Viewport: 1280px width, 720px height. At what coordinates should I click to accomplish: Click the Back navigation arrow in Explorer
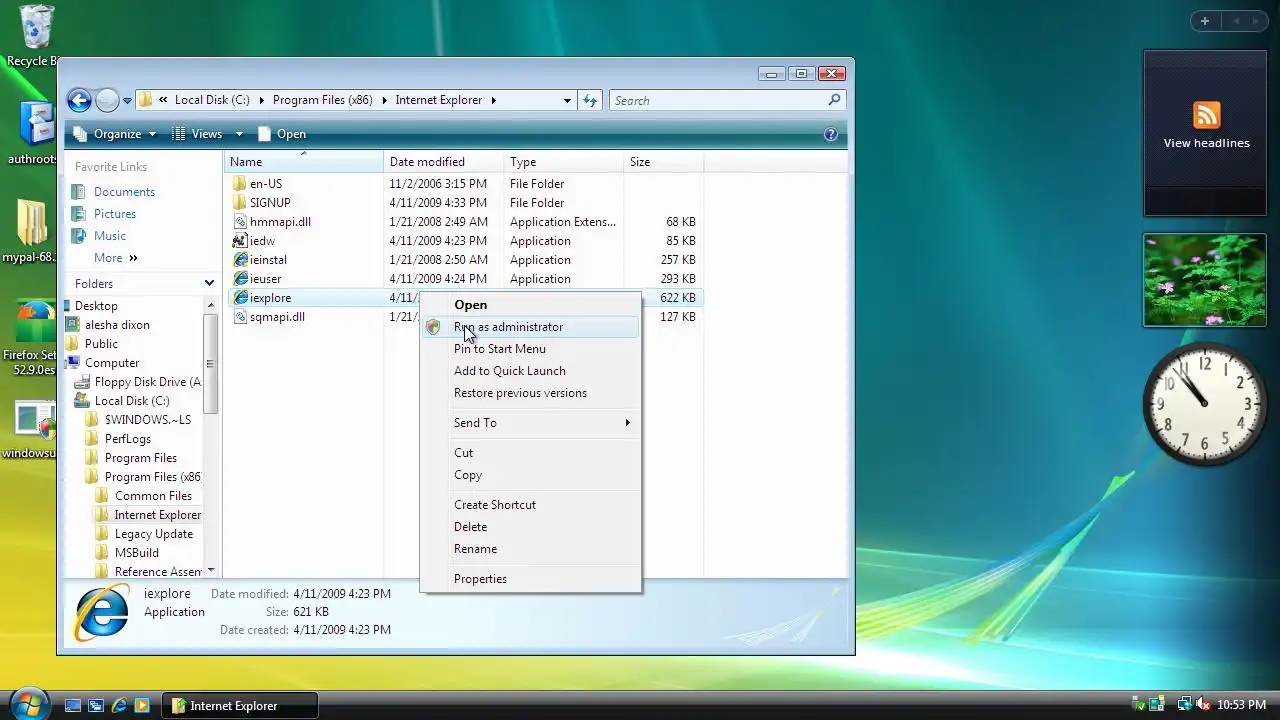[79, 100]
